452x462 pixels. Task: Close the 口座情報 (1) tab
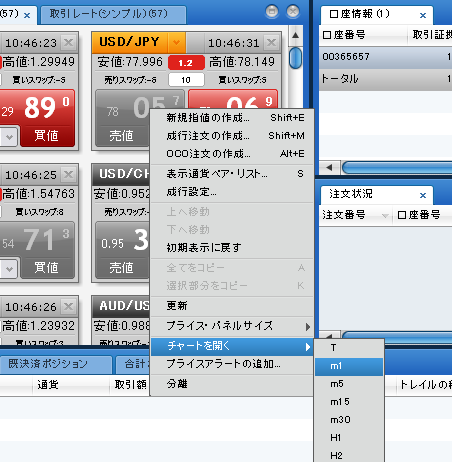(423, 15)
